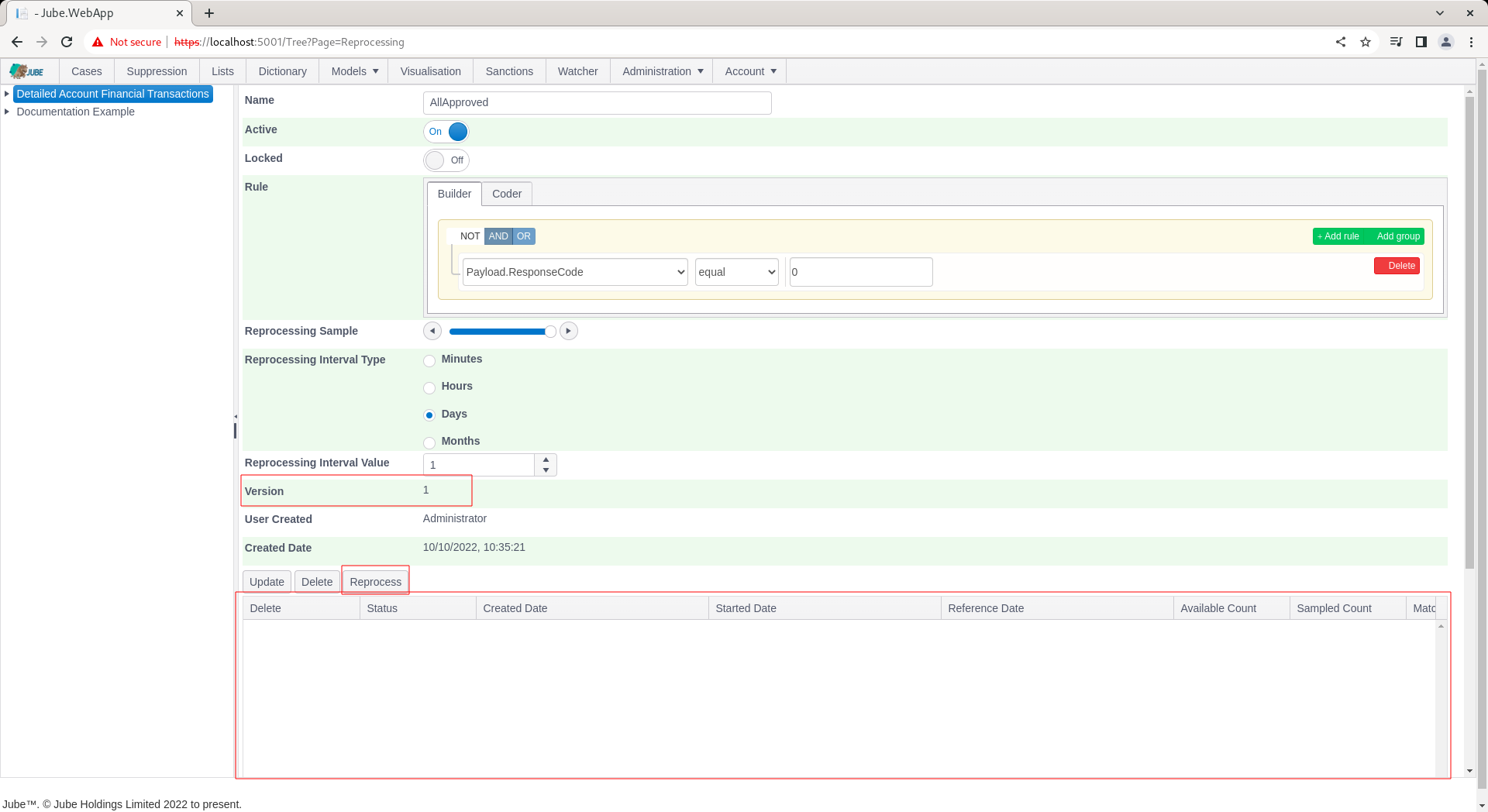Expand the Models menu dropdown

[x=354, y=71]
